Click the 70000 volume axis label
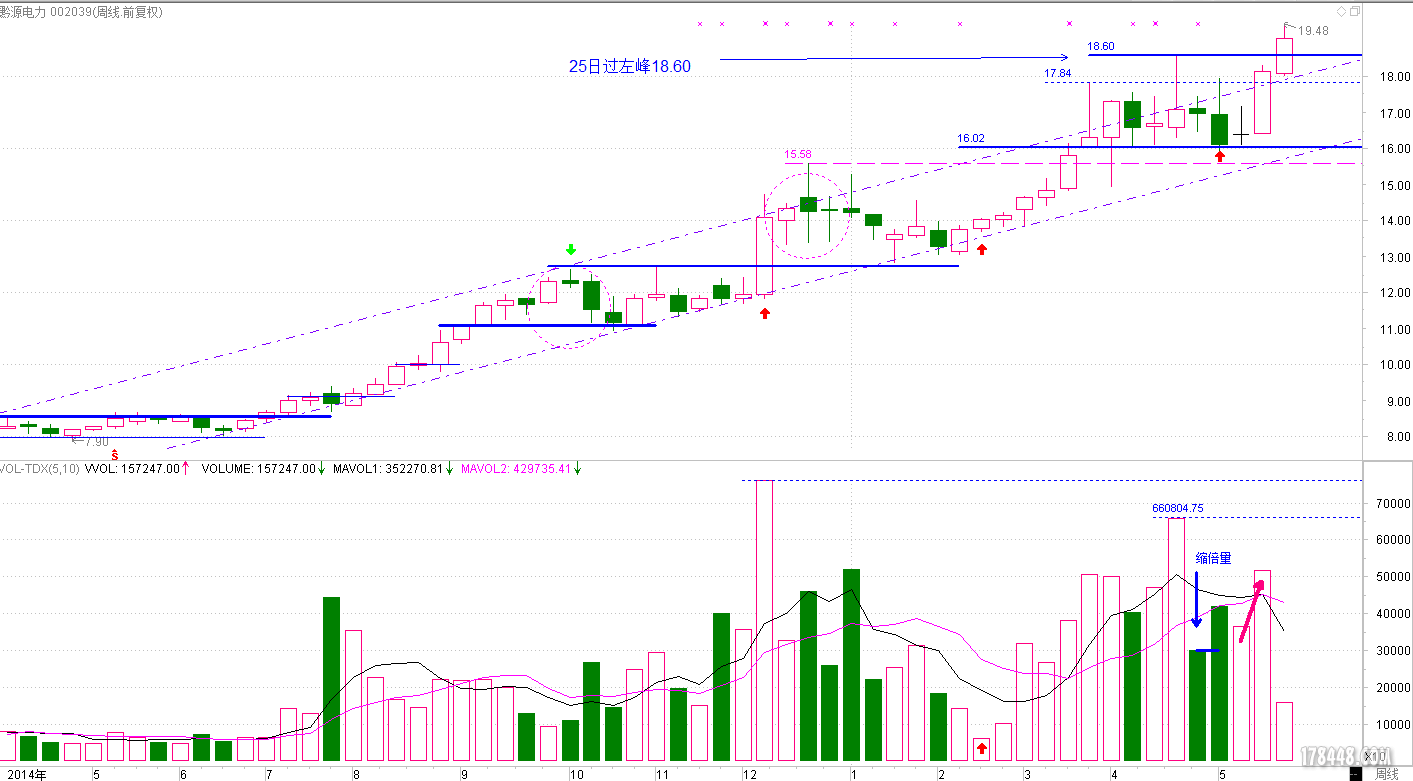The image size is (1413, 781). pyautogui.click(x=1392, y=504)
